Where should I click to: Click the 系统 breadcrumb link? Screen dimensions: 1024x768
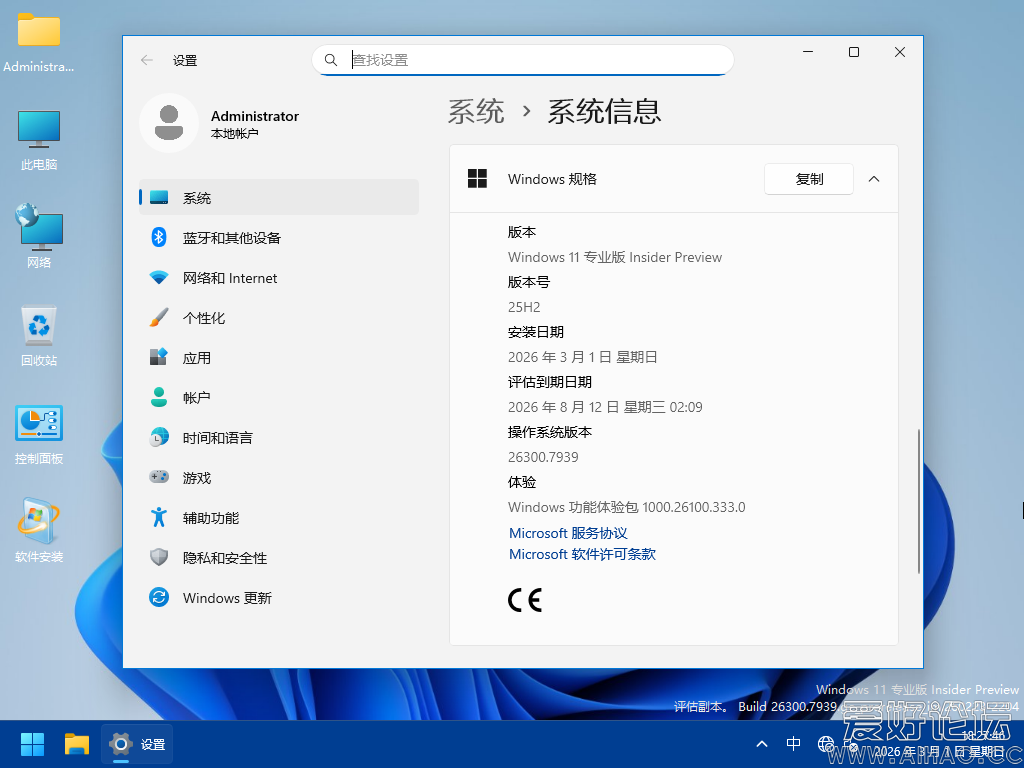pyautogui.click(x=476, y=112)
